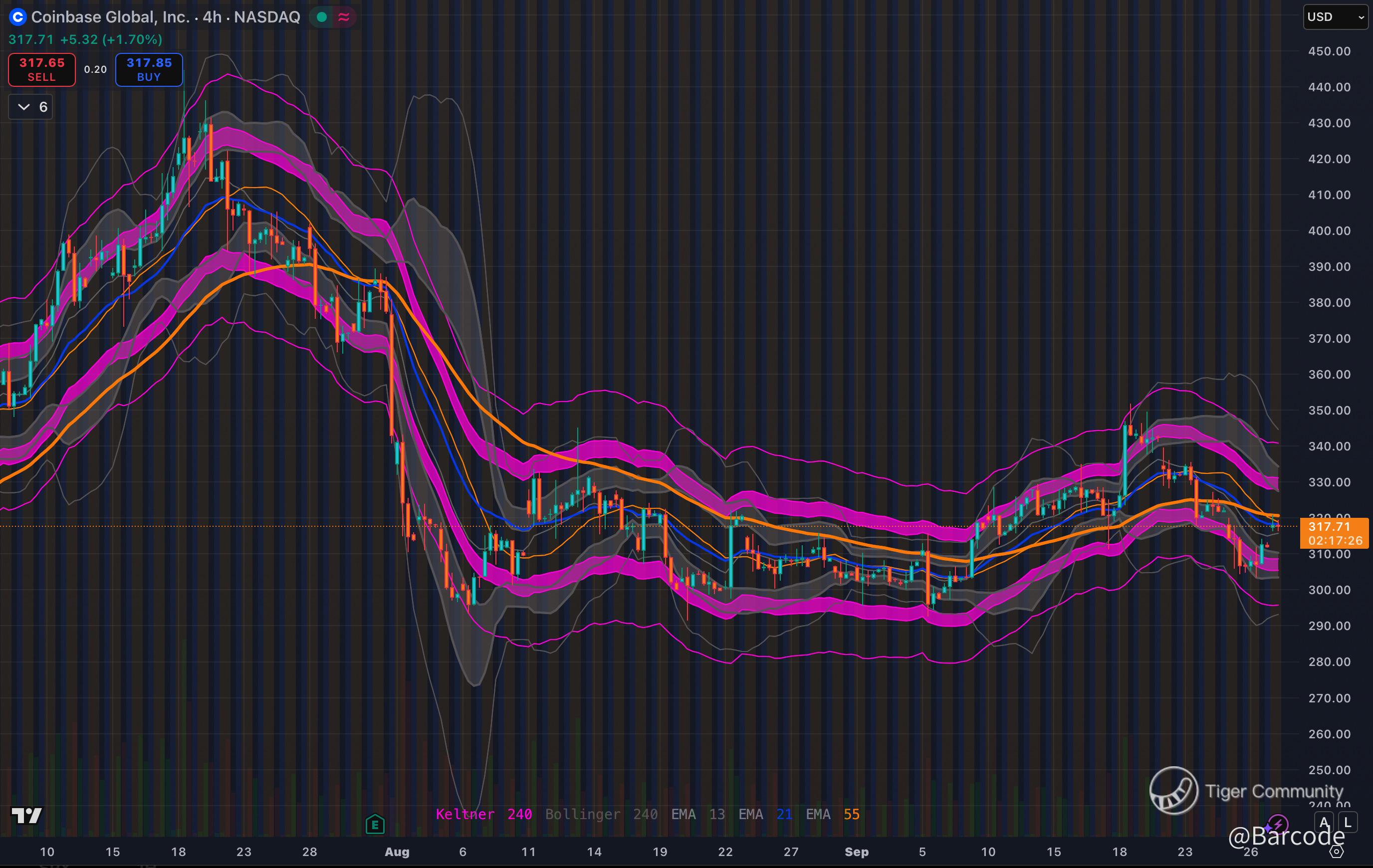Click the Tiger Community logo
The height and width of the screenshot is (868, 1373).
[x=1173, y=791]
